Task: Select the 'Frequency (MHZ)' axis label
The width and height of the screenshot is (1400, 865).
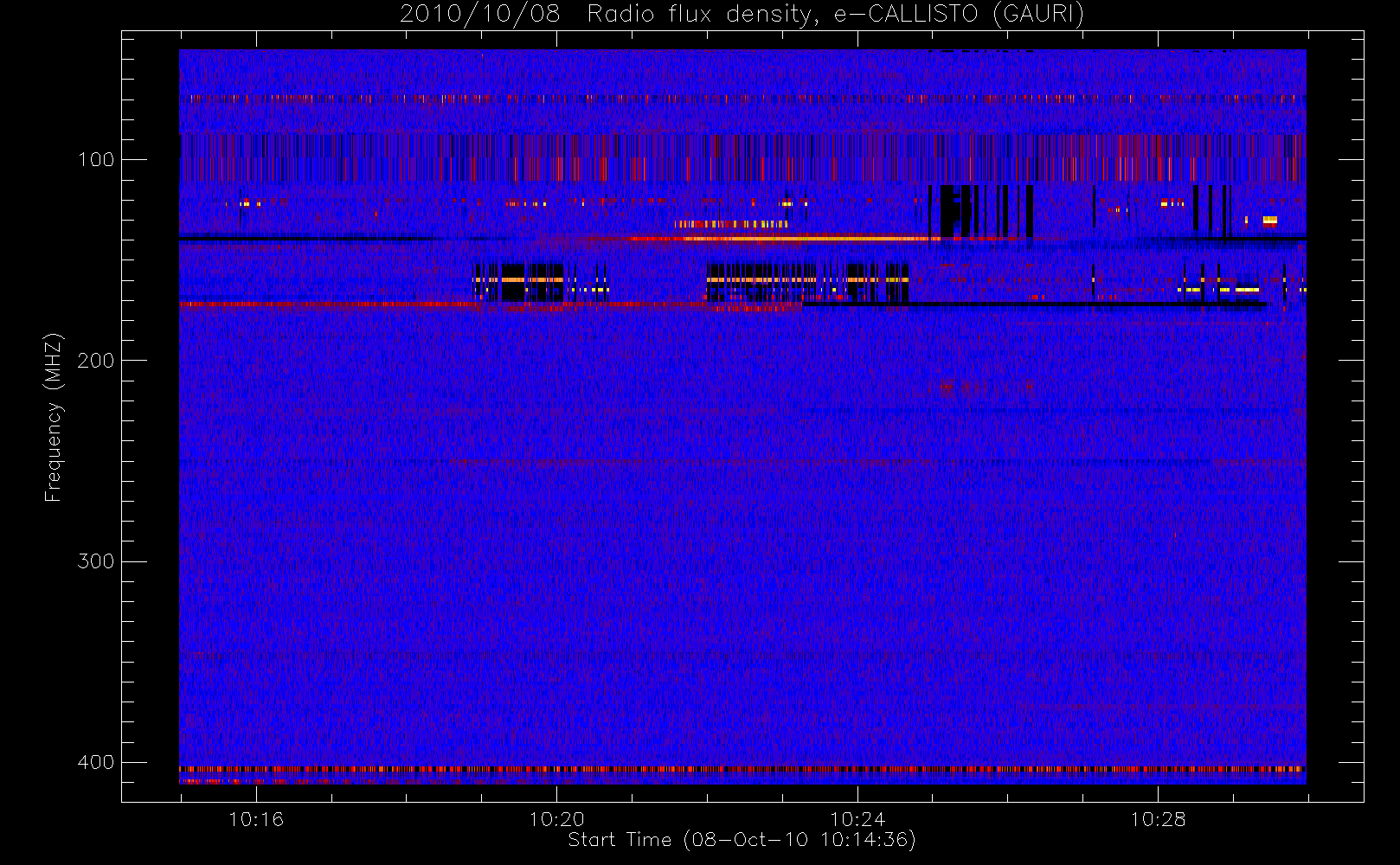Action: tap(54, 417)
